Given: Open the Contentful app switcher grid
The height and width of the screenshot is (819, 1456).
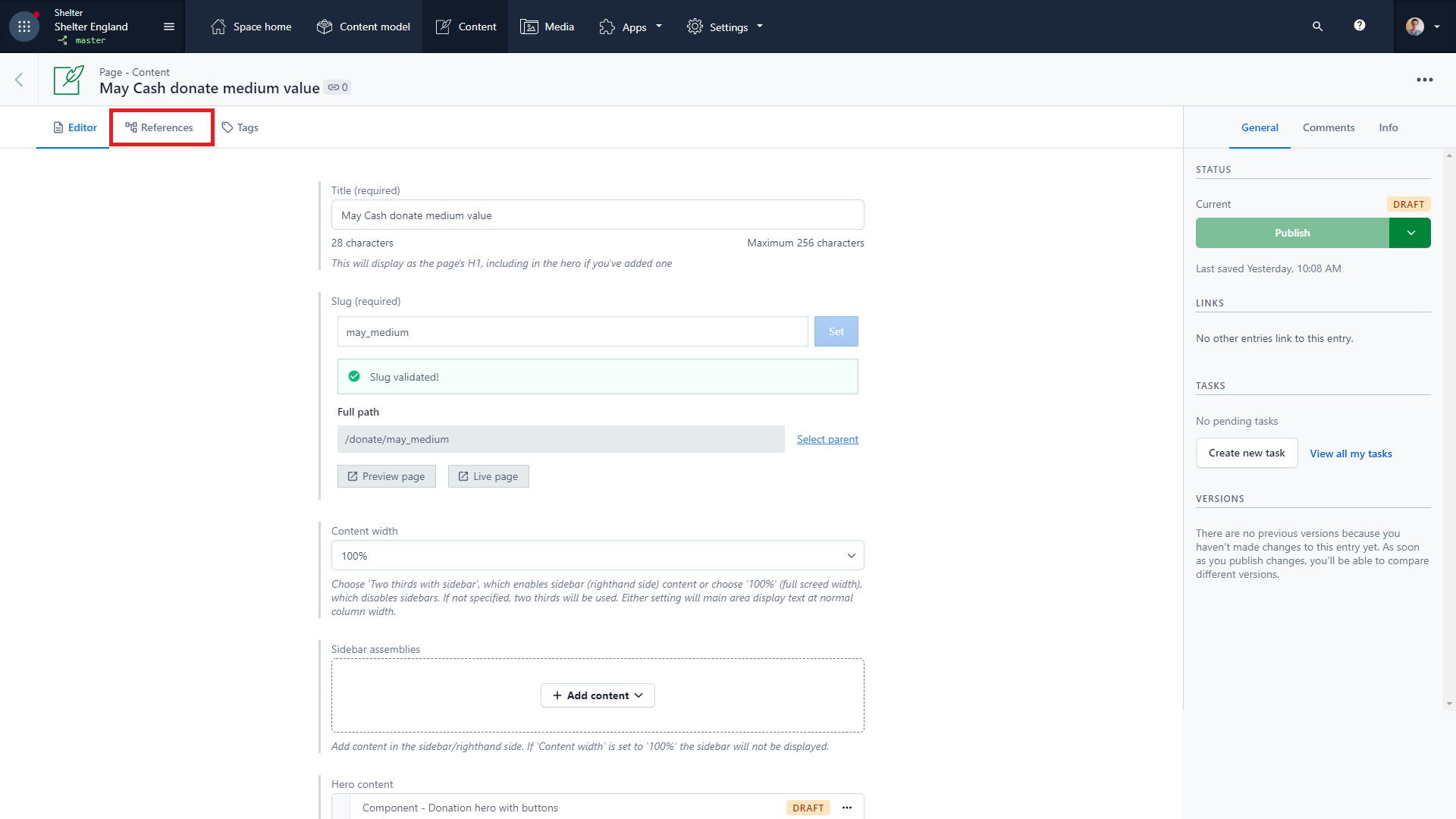Looking at the screenshot, I should tap(24, 26).
